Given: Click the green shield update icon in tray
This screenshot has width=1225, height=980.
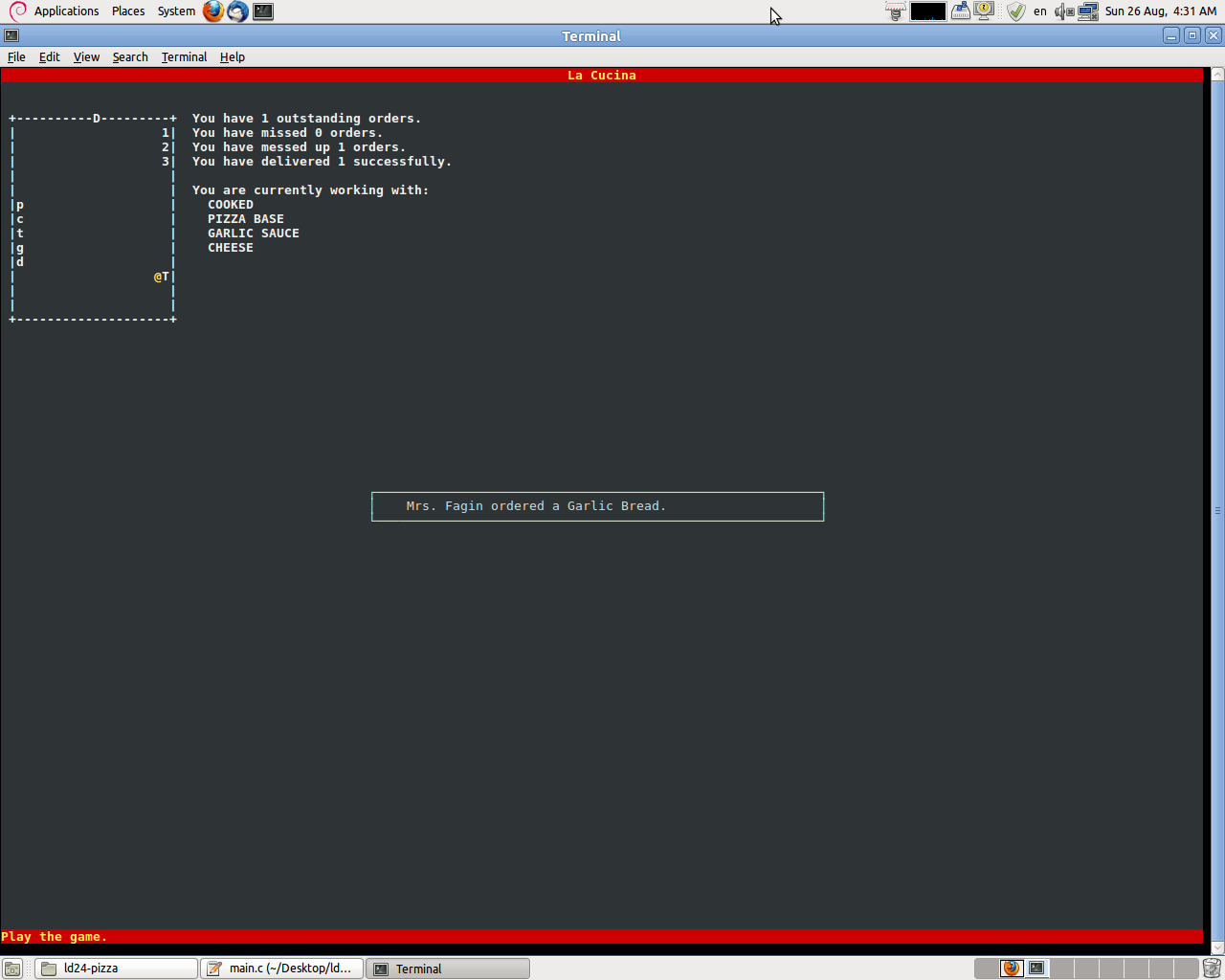Looking at the screenshot, I should [1016, 11].
